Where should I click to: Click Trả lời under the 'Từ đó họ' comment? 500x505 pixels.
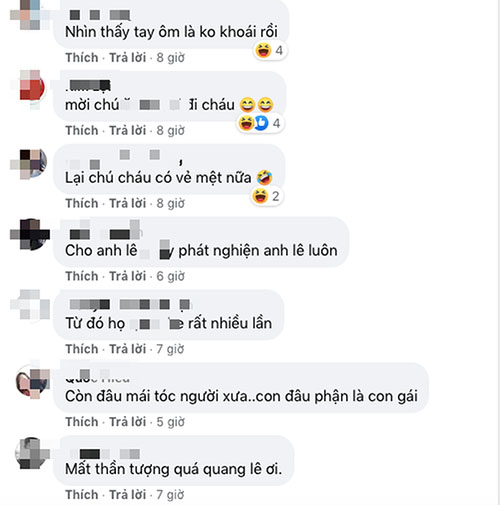click(128, 349)
